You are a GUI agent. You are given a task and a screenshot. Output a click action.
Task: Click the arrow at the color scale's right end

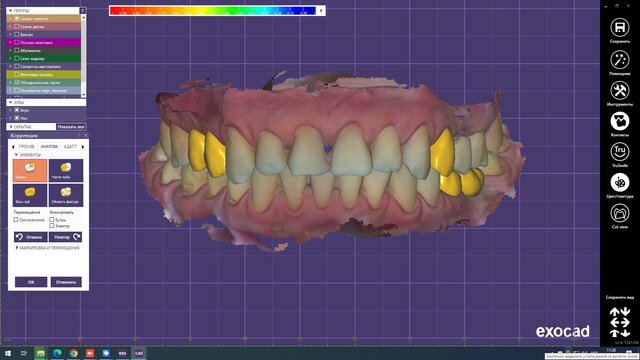321,11
